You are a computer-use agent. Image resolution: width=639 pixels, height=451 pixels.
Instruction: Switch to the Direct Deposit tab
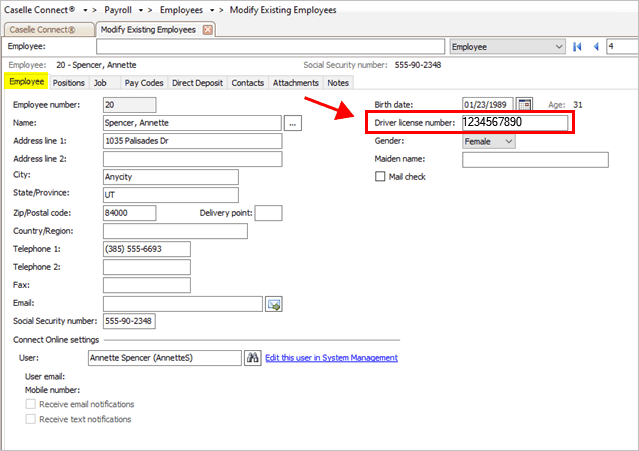click(x=199, y=83)
